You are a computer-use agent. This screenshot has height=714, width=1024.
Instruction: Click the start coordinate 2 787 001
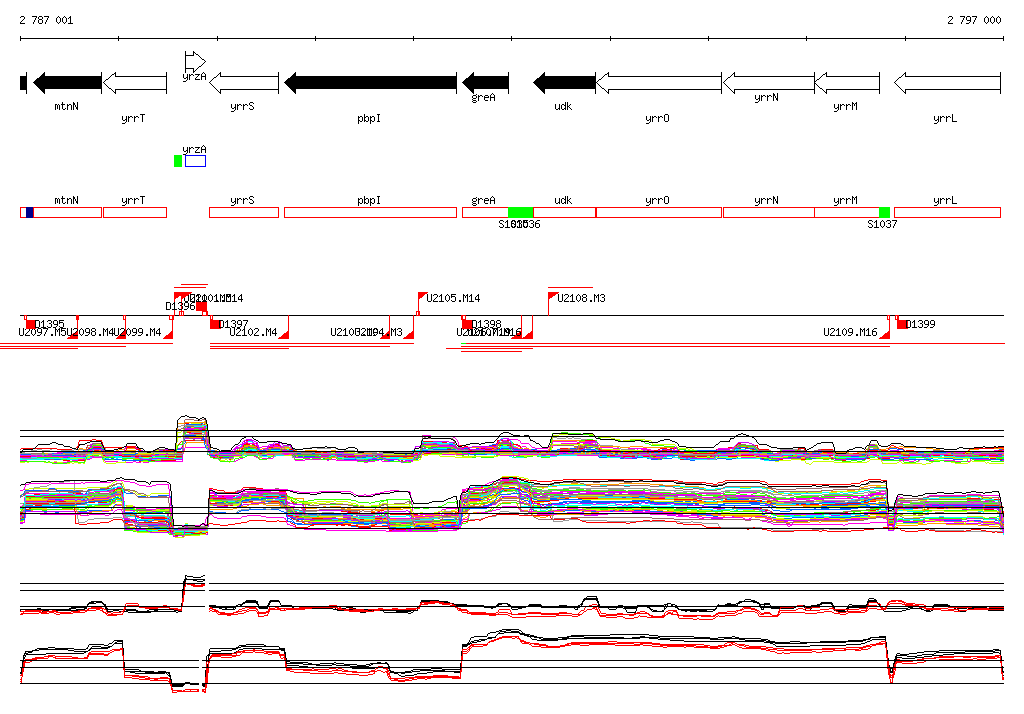click(46, 20)
